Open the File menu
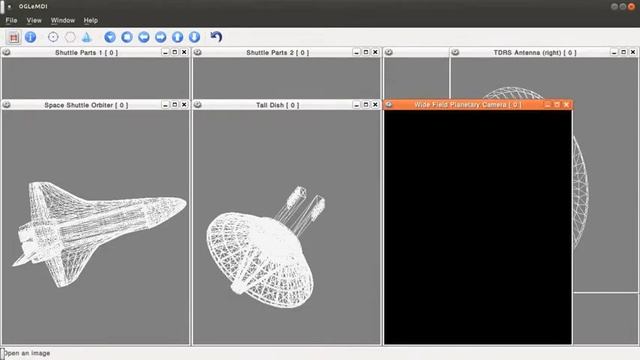The image size is (640, 360). click(x=11, y=20)
